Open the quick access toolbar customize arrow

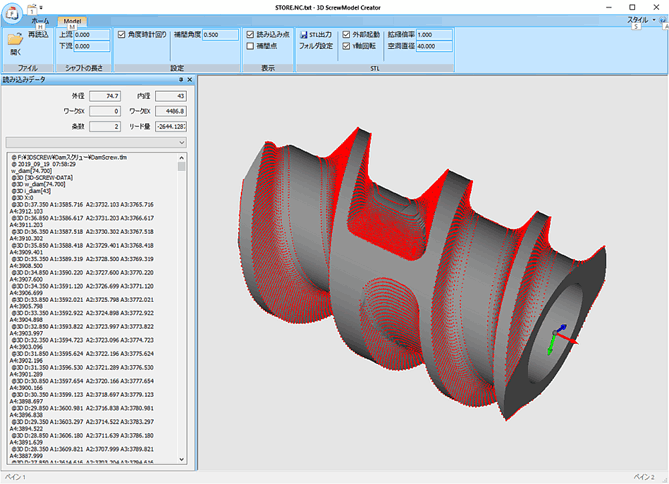coord(40,6)
